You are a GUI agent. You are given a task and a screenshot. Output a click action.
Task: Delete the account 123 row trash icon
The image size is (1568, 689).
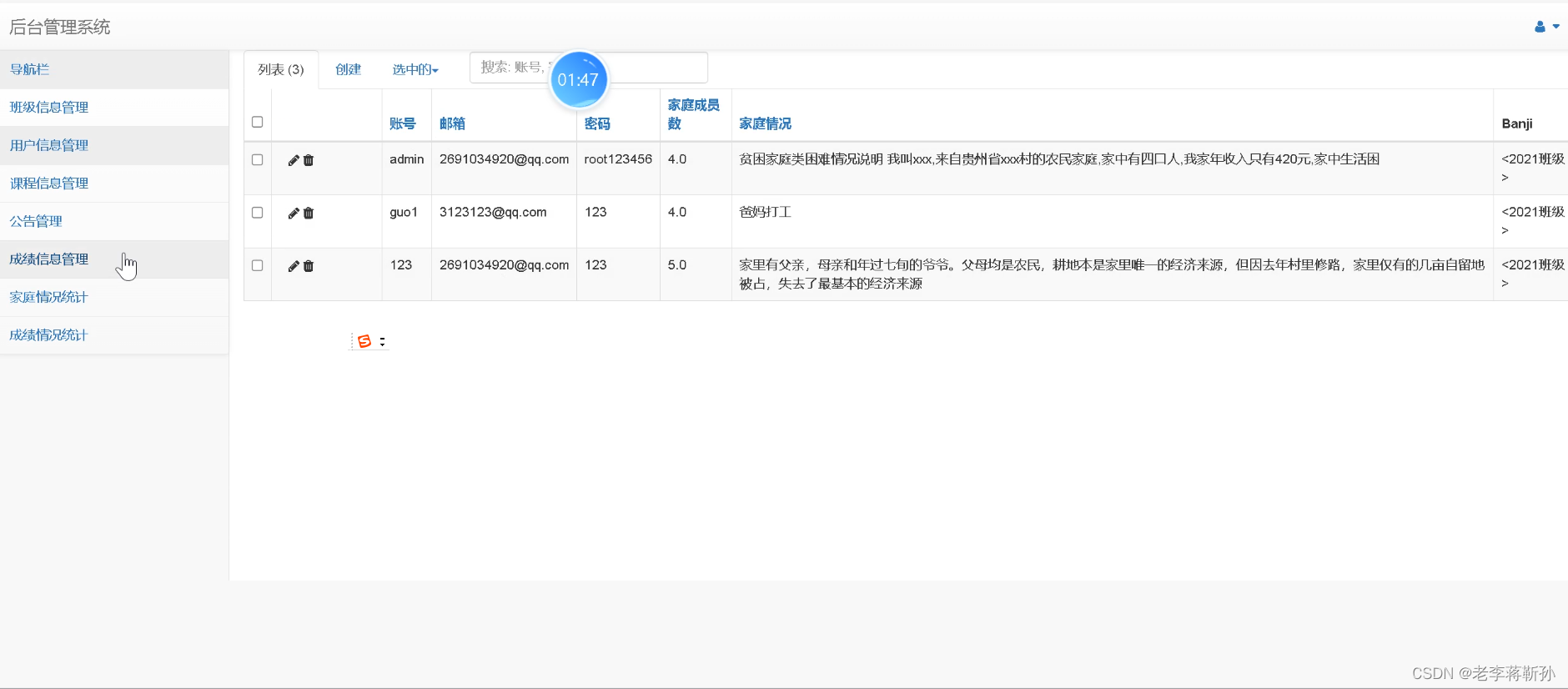point(309,266)
